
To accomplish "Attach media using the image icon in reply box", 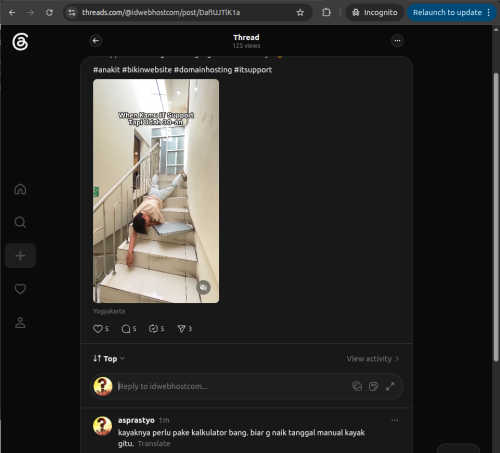I will 357,386.
